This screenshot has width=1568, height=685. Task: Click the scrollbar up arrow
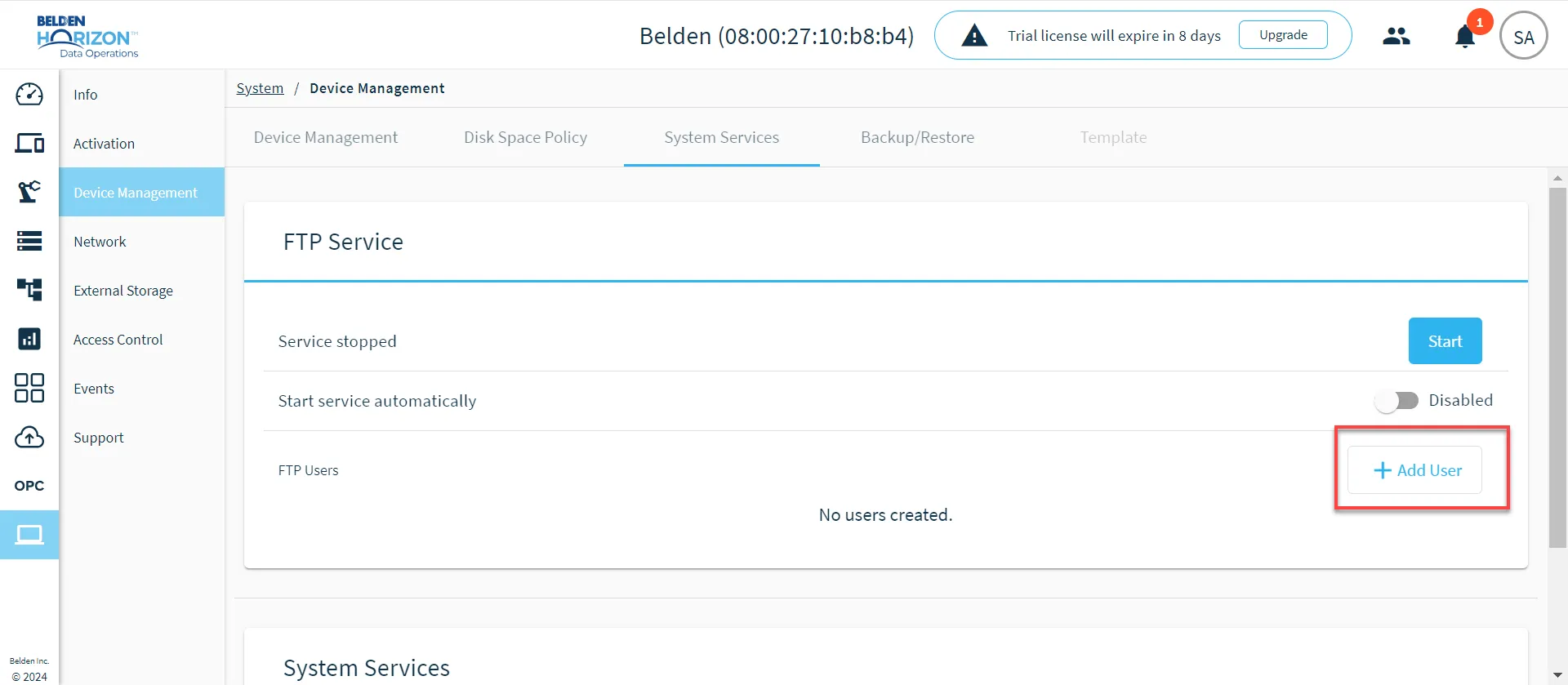tap(1558, 178)
